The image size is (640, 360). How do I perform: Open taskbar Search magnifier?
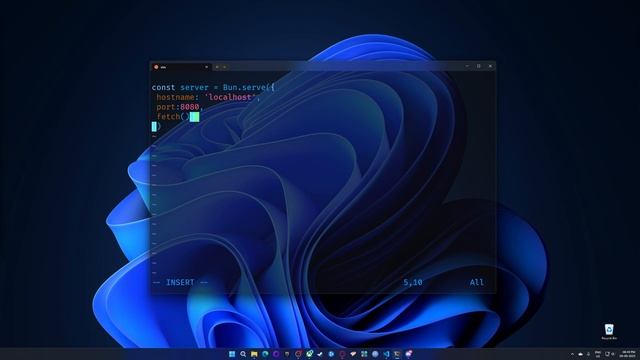243,354
